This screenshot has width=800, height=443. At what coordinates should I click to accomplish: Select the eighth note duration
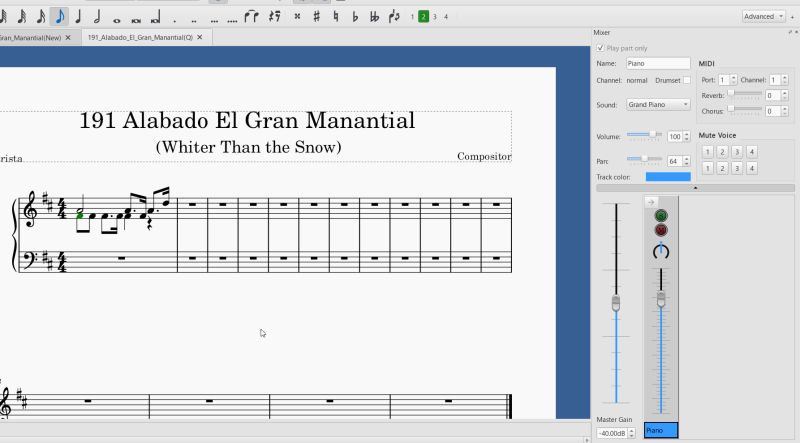pyautogui.click(x=60, y=17)
